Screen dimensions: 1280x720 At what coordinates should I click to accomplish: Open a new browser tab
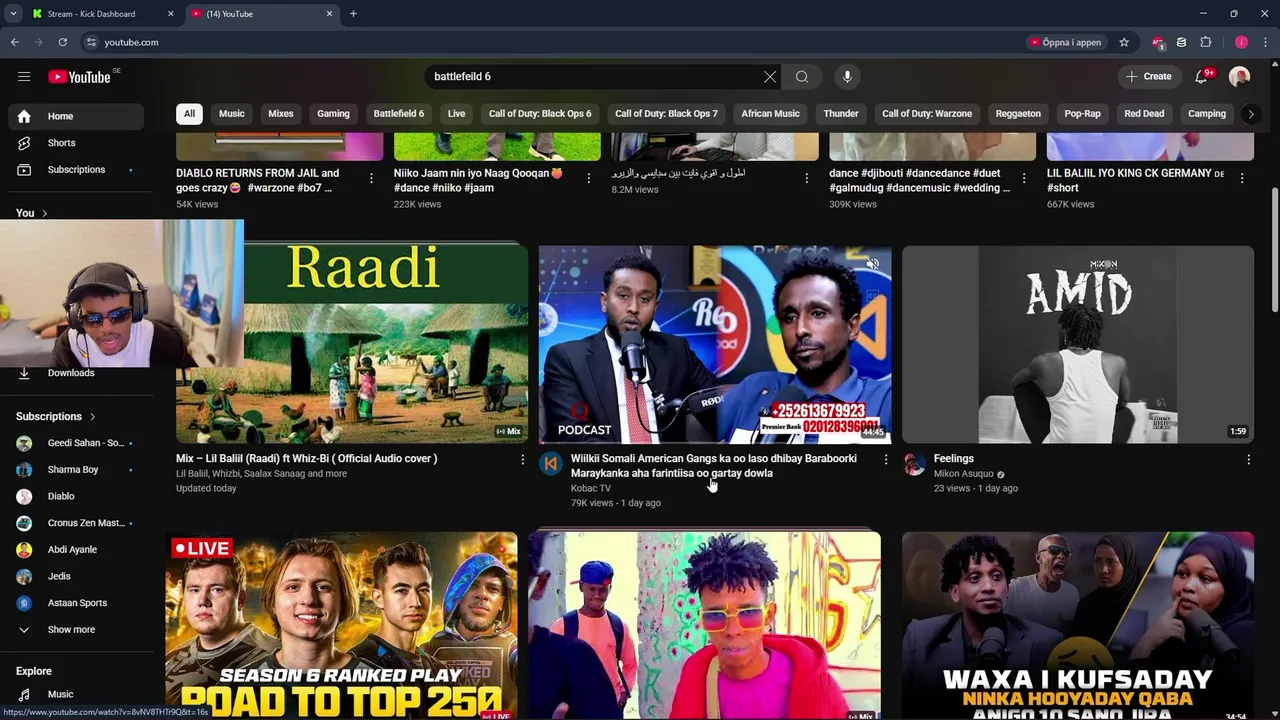(353, 14)
